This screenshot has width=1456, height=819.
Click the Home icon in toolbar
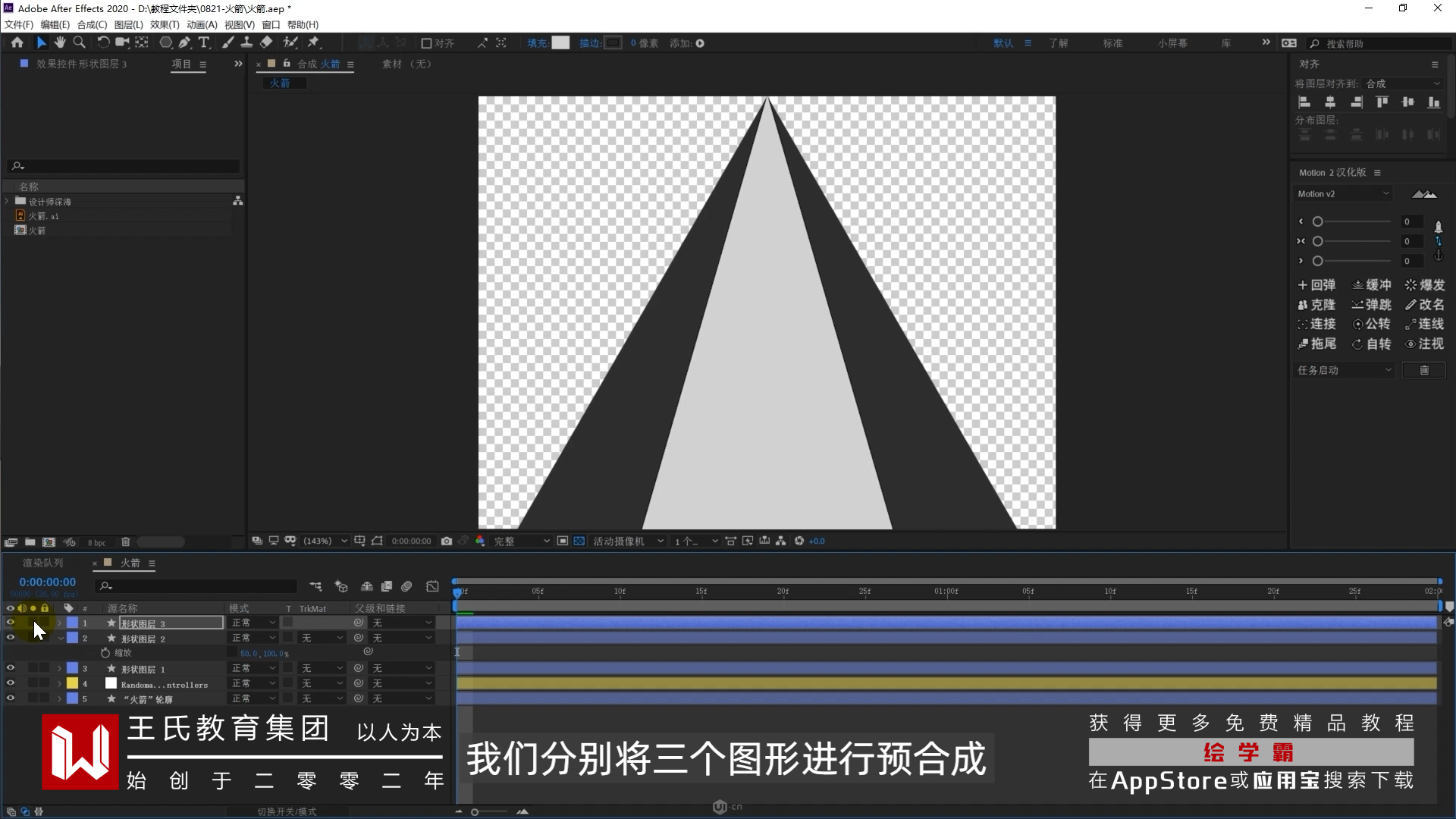[17, 43]
